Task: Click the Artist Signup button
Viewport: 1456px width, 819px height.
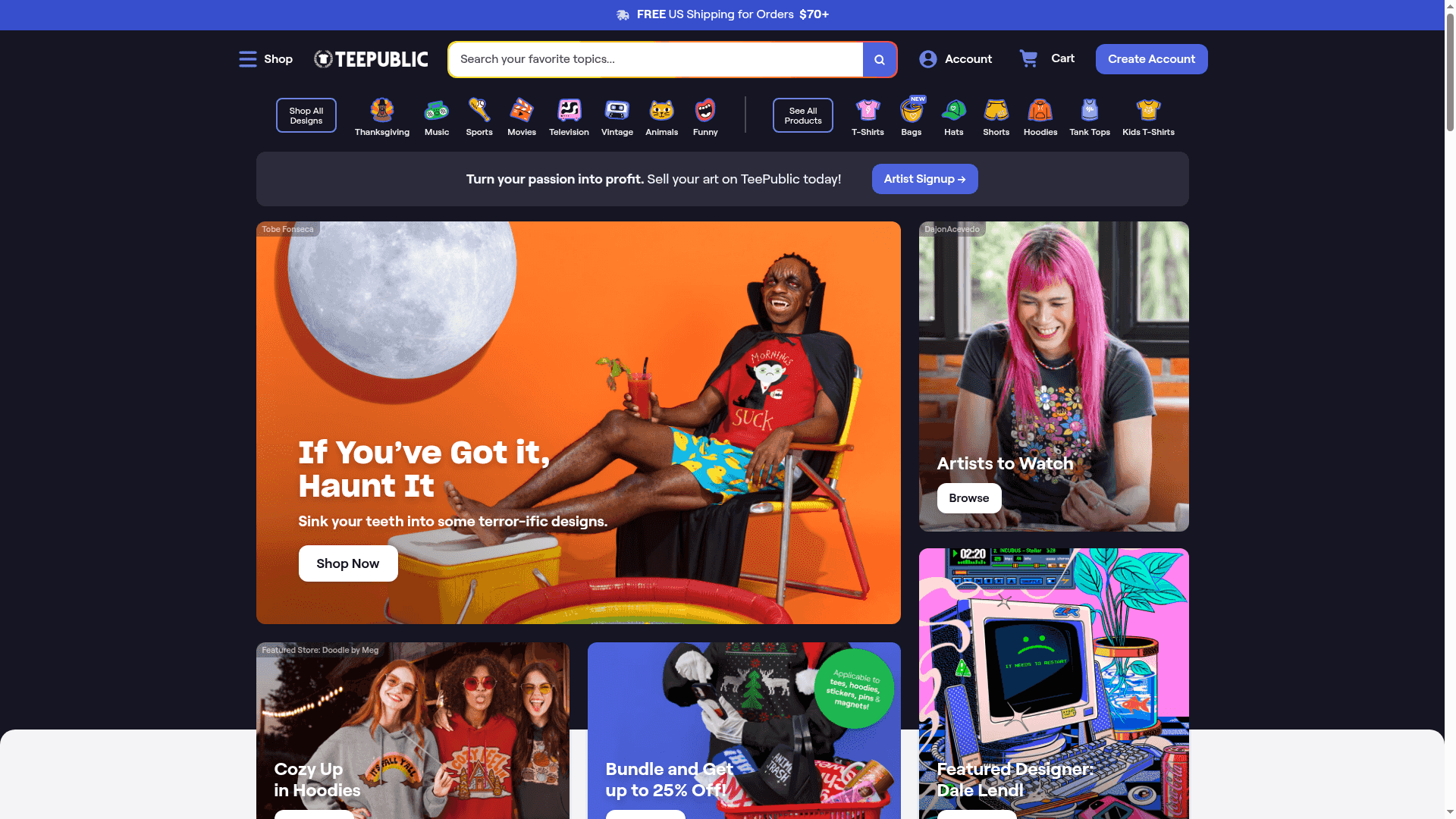Action: (x=924, y=179)
